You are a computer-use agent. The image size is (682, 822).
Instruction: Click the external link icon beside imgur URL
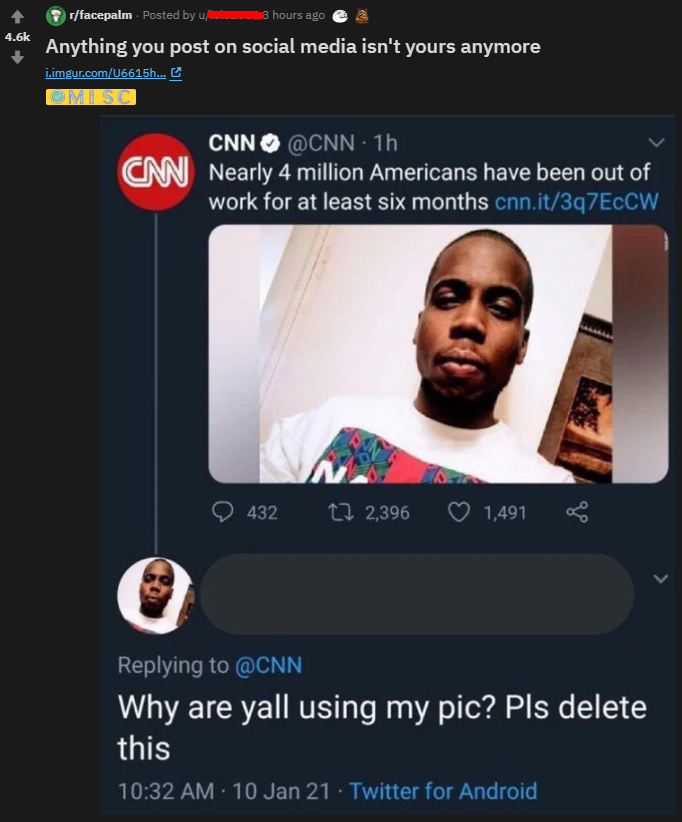tap(176, 73)
